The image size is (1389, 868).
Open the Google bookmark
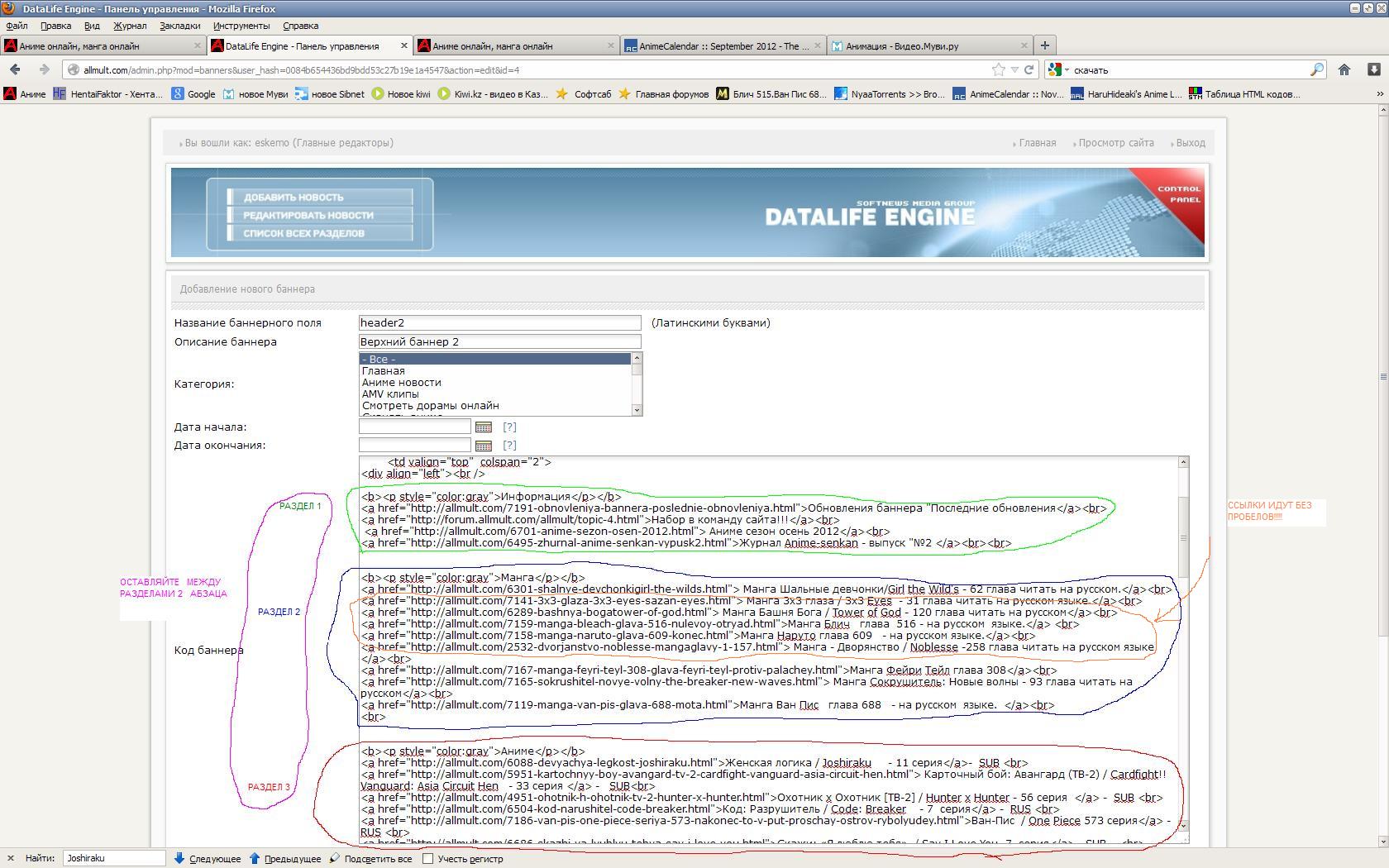tap(193, 94)
